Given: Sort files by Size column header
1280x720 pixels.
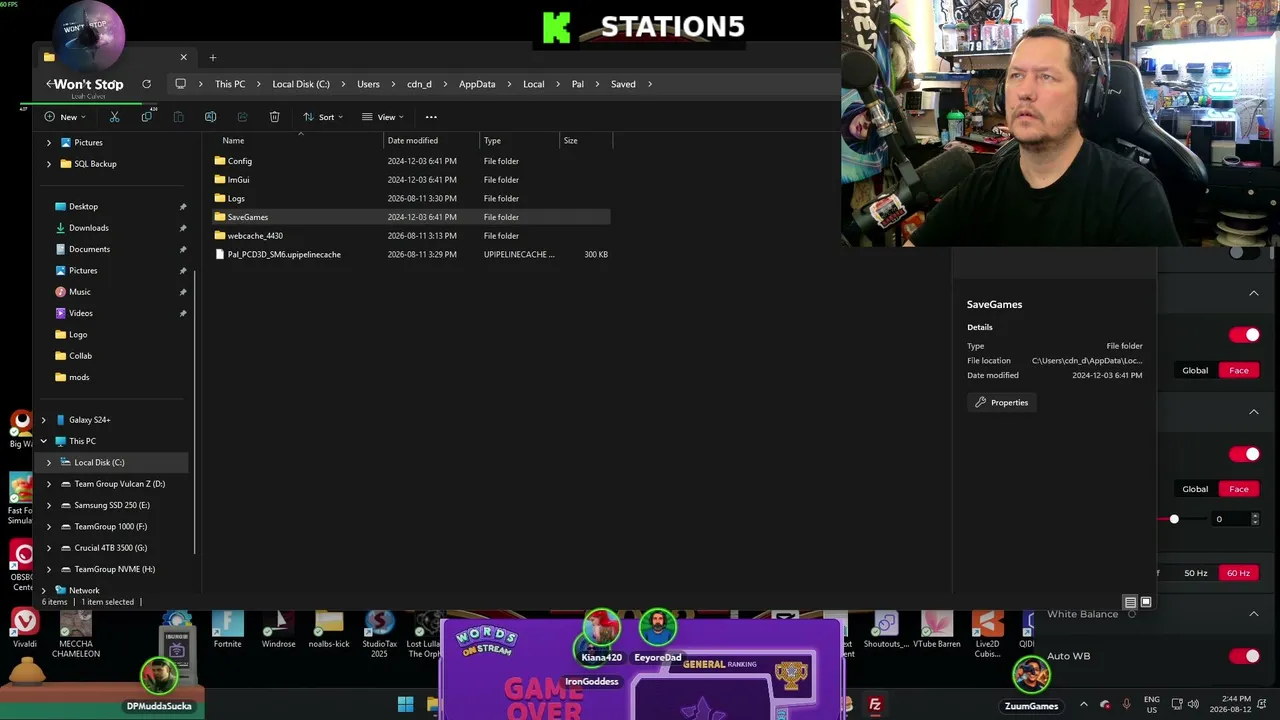Looking at the screenshot, I should tap(570, 140).
